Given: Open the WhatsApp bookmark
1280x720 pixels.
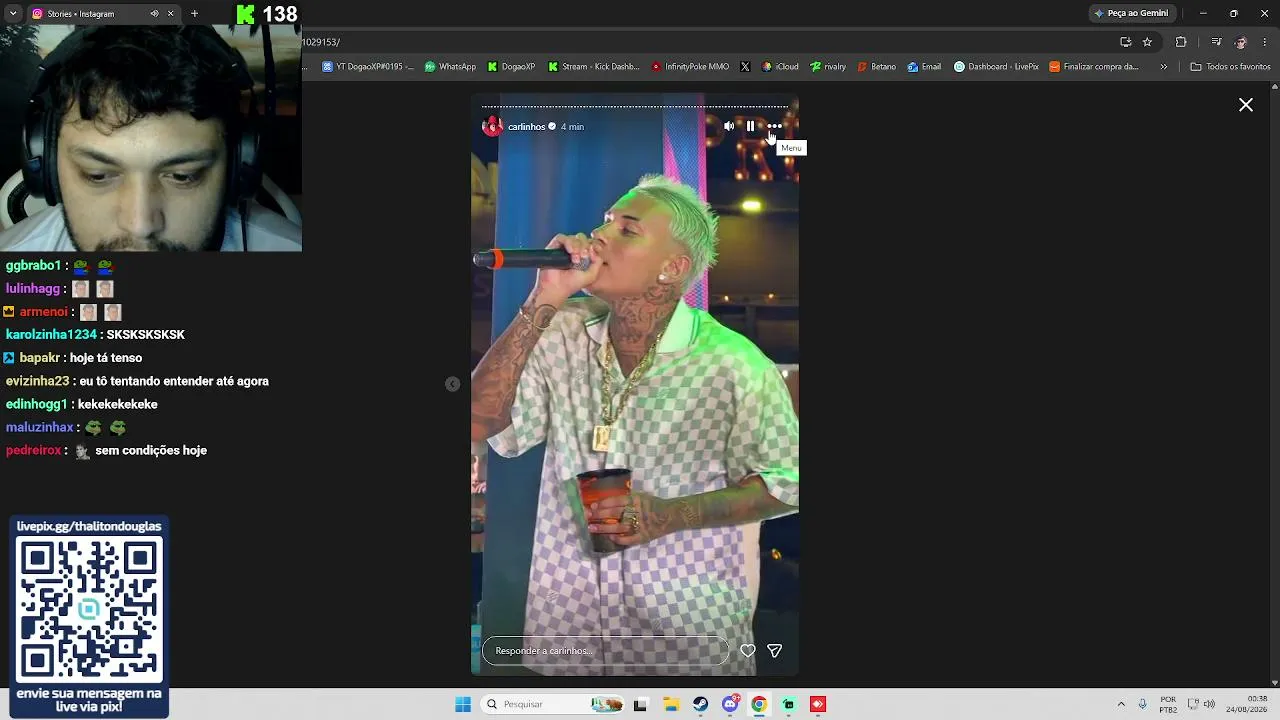Looking at the screenshot, I should click(450, 67).
